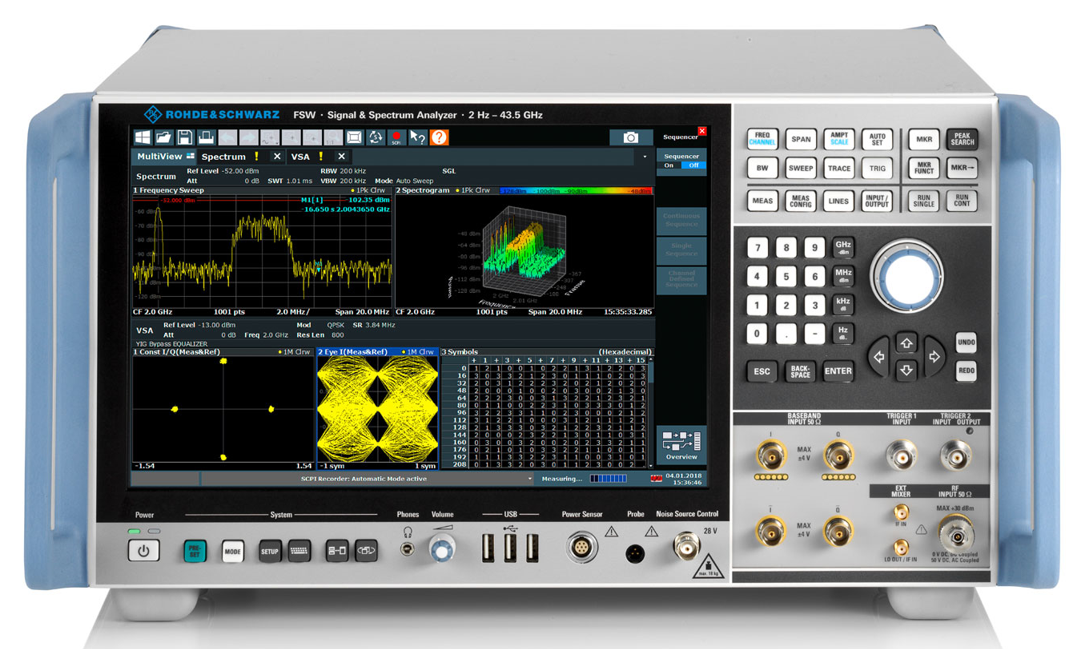
Task: Open the channel tab list dropdown arrow
Action: point(645,157)
